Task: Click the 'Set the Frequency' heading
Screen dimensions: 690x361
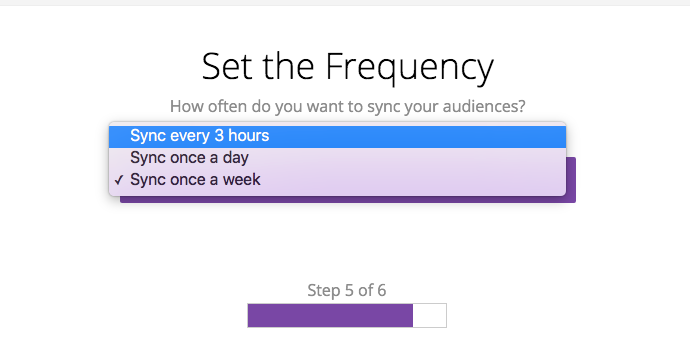Action: click(x=348, y=67)
